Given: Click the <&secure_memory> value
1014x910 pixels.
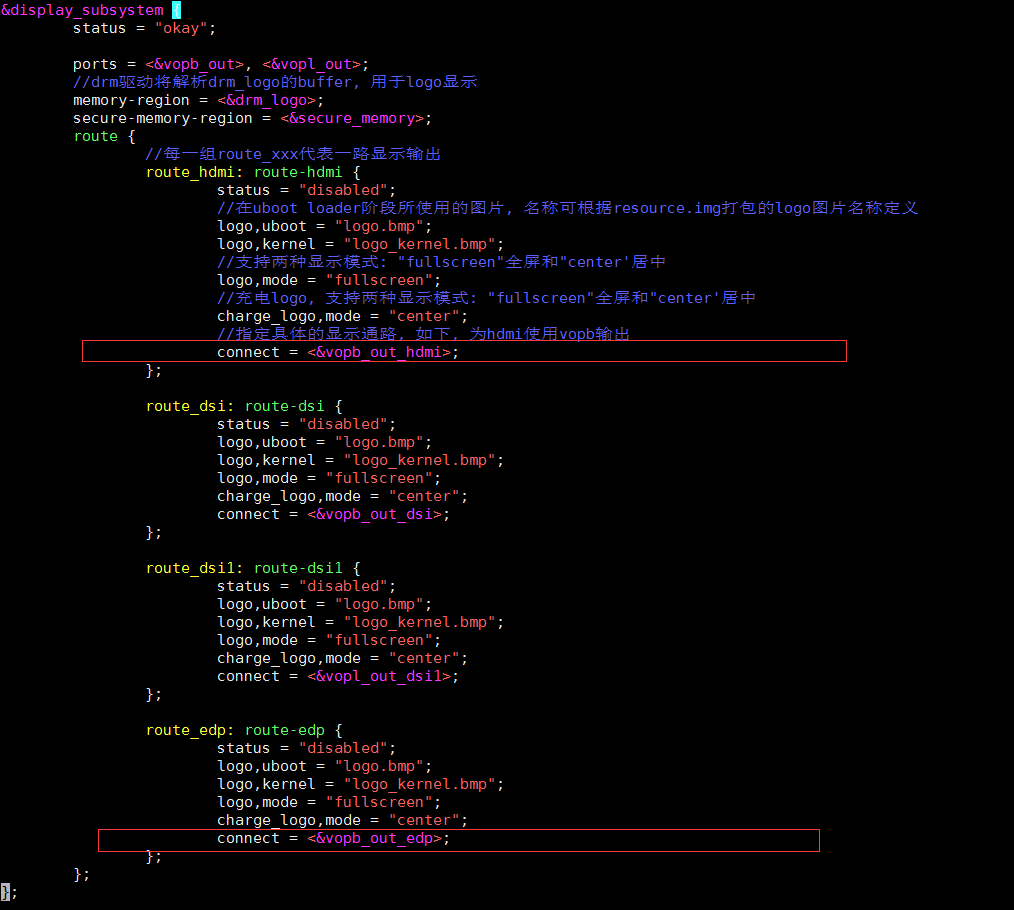Looking at the screenshot, I should point(352,118).
